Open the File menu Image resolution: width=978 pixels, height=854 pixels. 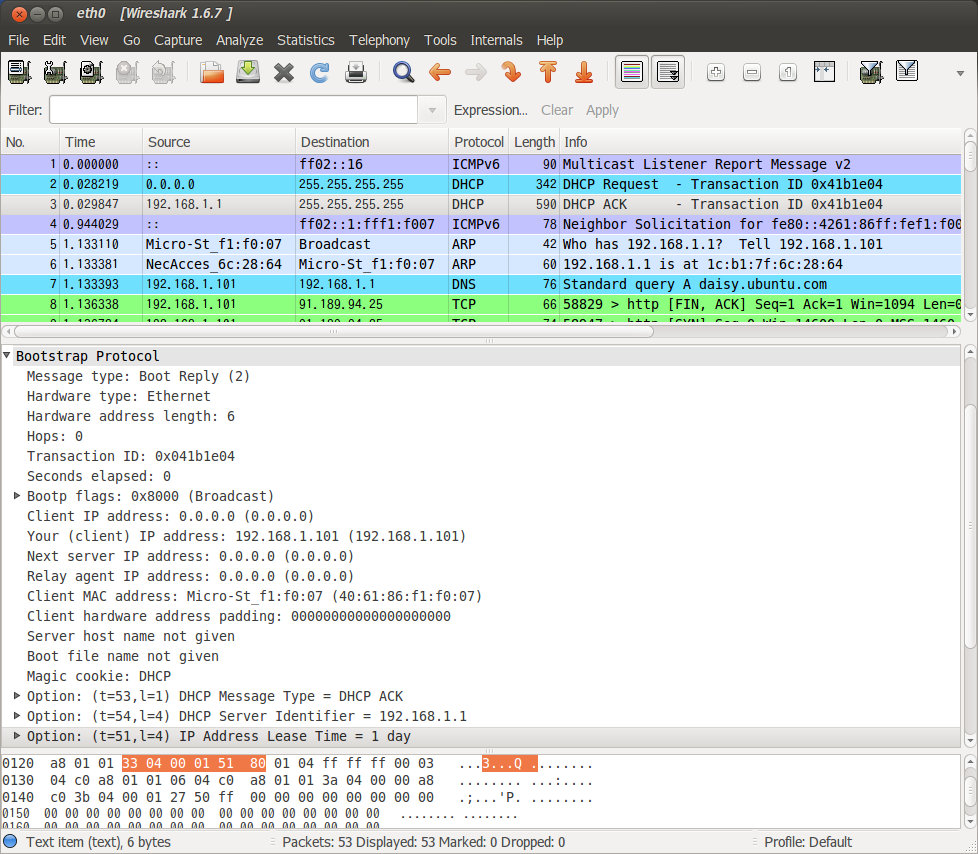(x=19, y=40)
